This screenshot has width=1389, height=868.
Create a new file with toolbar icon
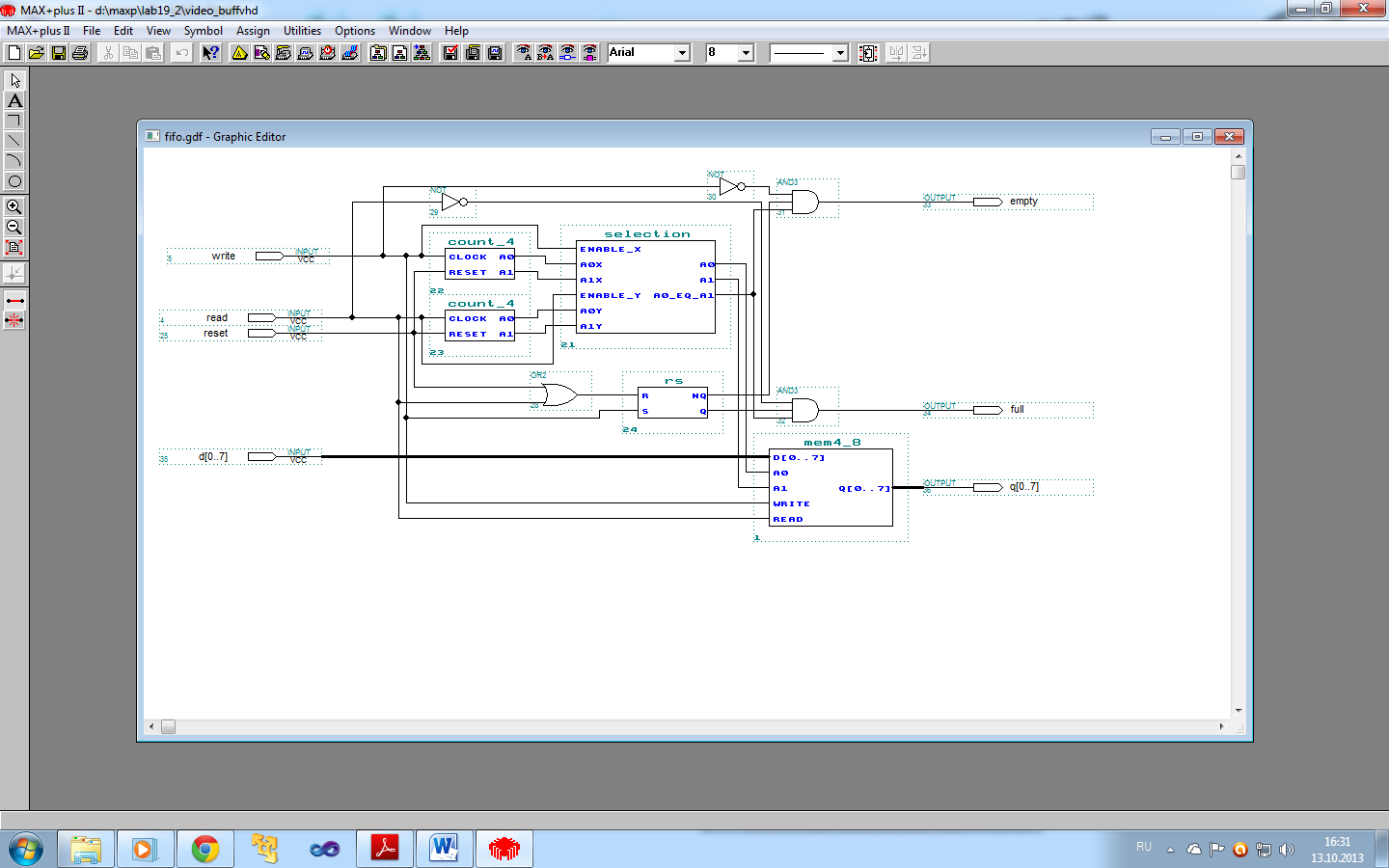[x=14, y=53]
